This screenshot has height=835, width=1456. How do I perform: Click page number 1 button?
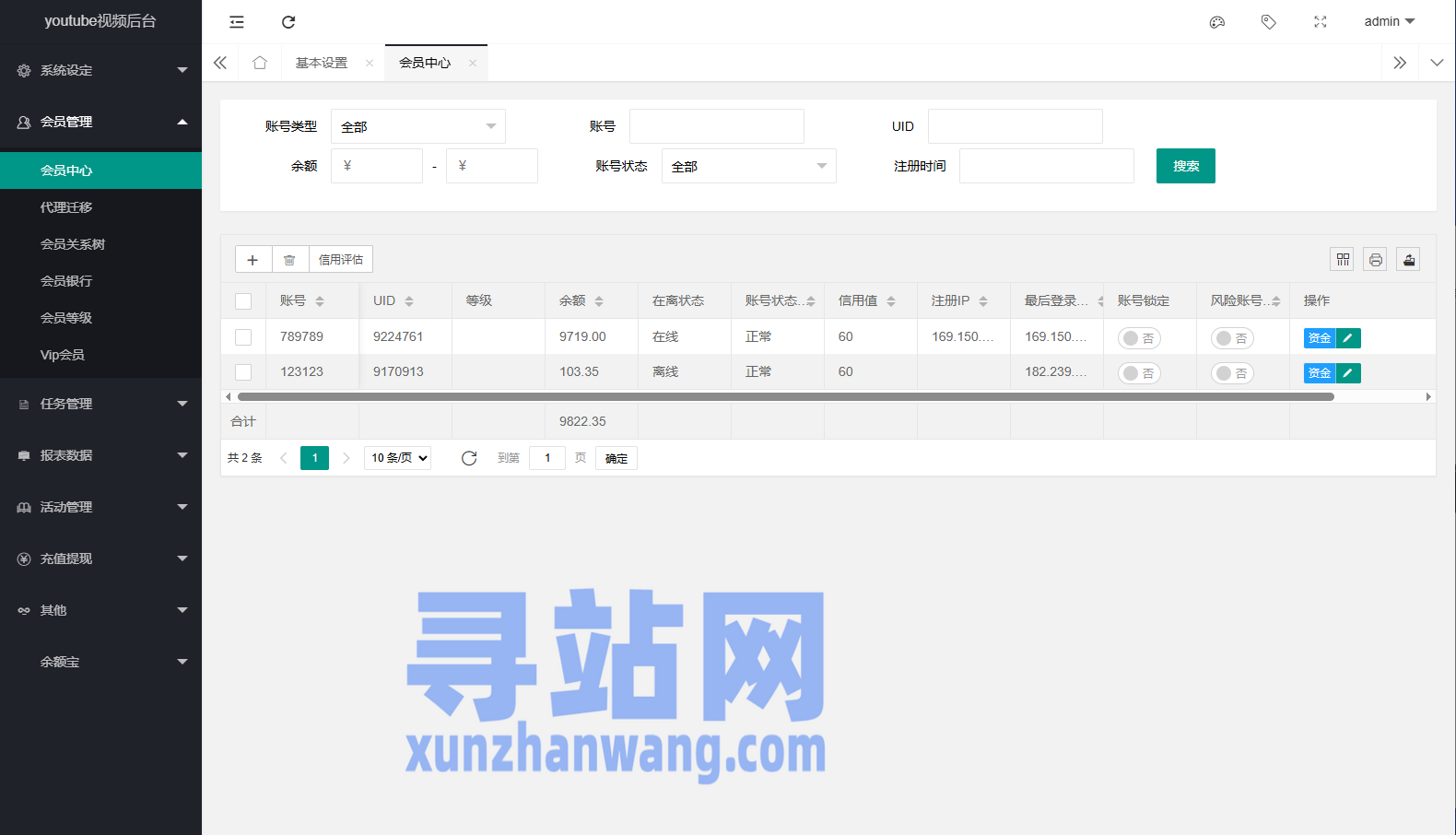pyautogui.click(x=314, y=458)
